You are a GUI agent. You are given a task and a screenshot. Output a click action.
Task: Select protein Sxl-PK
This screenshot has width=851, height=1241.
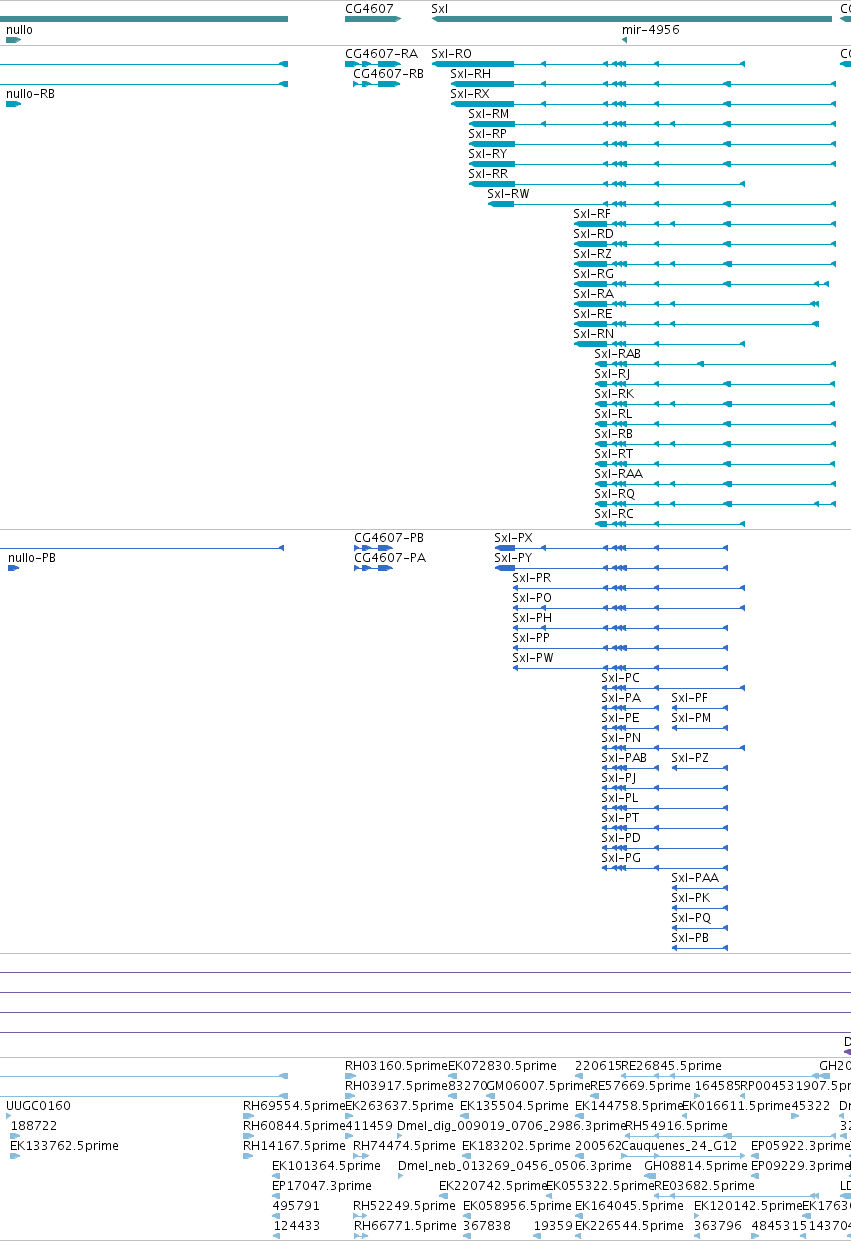click(x=690, y=898)
